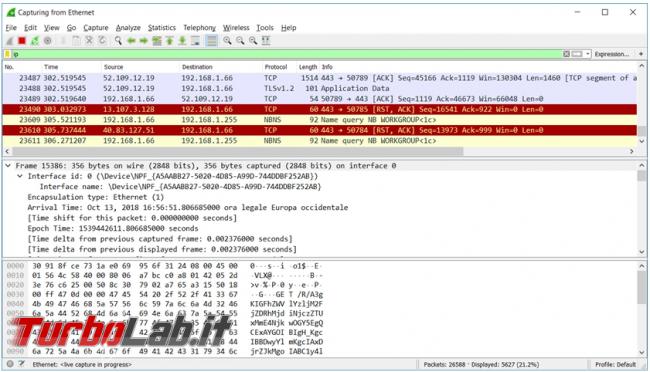Open the Expression... dialog
Screen dimensions: 650x372
(611, 54)
